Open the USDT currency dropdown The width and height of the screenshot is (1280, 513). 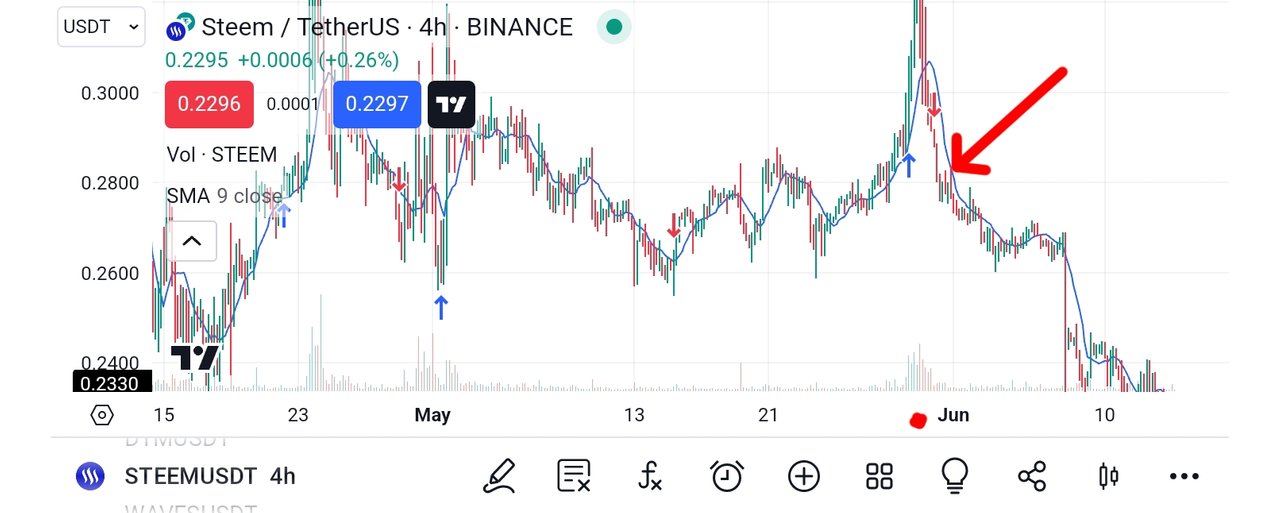(x=101, y=27)
